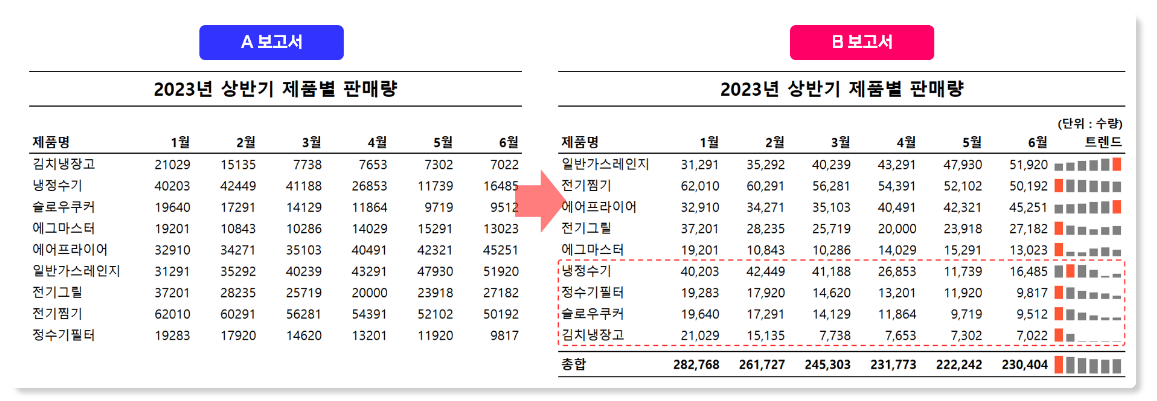Select '김치냉장고' row name in B report
This screenshot has width=1157, height=401.
tap(593, 335)
